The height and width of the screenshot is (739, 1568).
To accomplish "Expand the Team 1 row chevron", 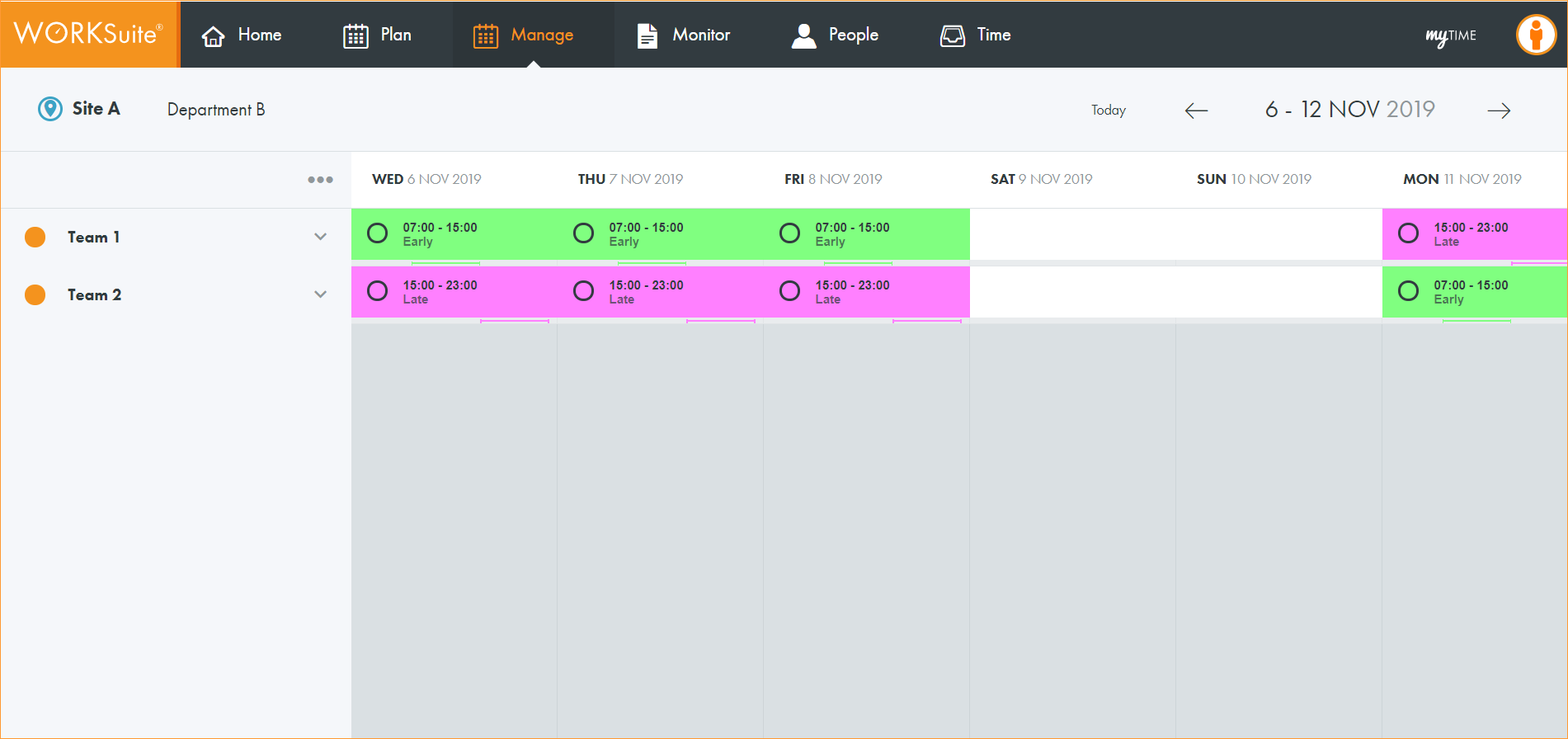I will point(320,237).
